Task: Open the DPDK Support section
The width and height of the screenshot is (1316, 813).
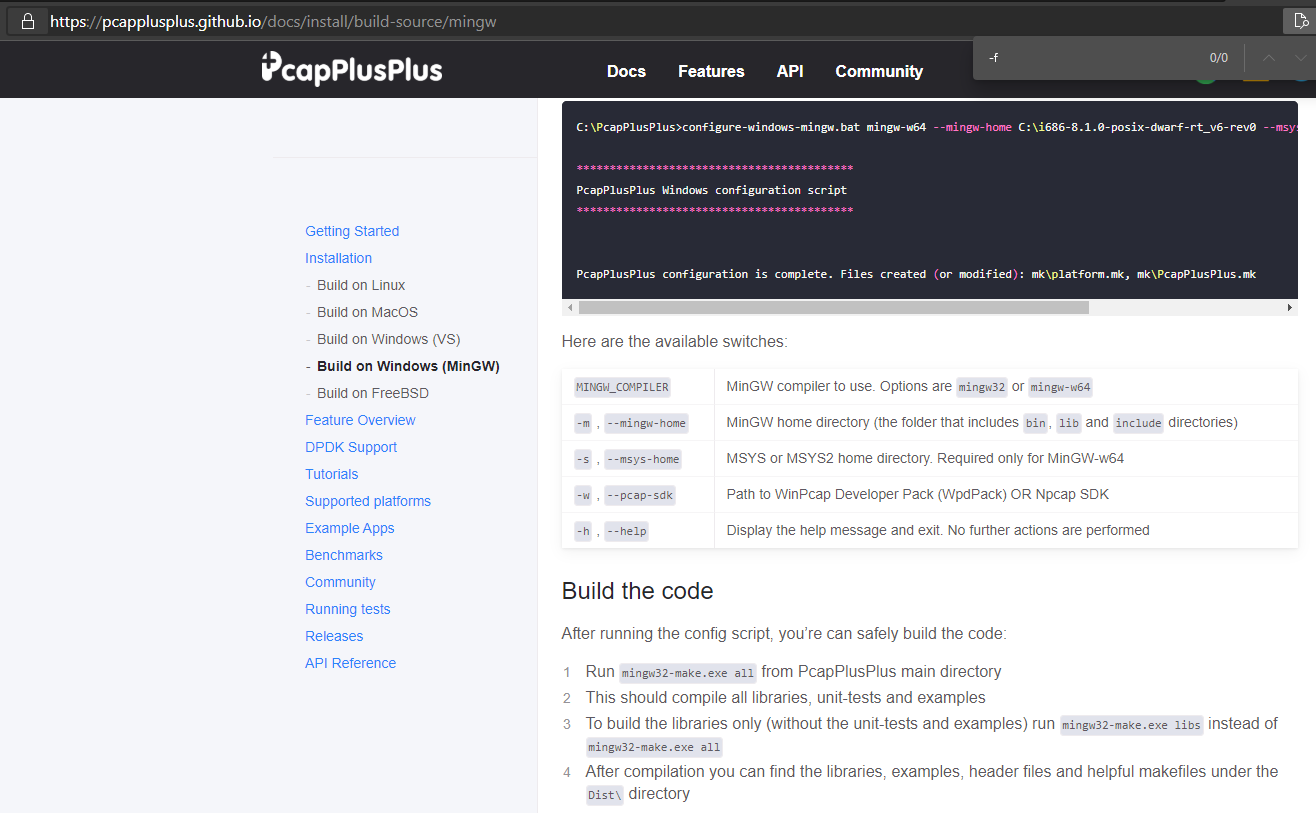Action: point(351,446)
